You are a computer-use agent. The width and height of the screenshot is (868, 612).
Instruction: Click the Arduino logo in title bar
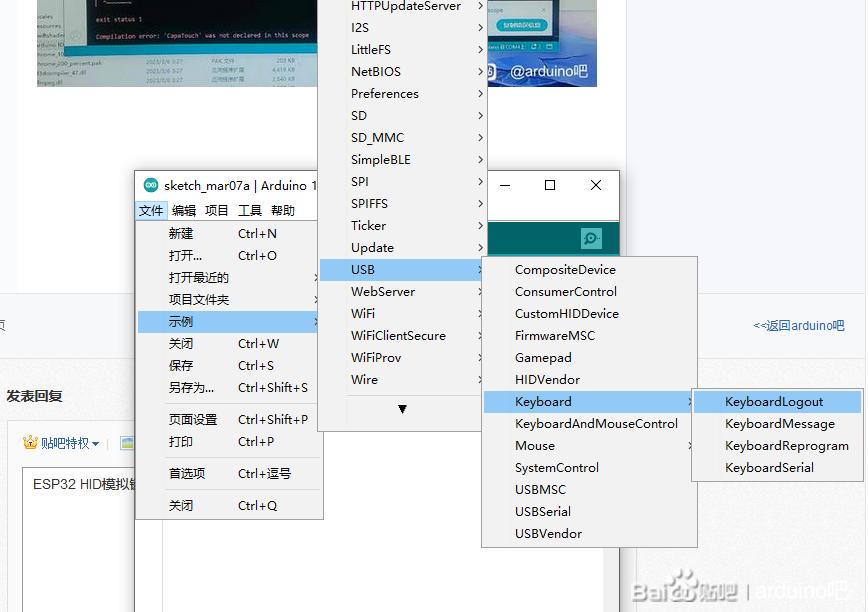click(x=151, y=185)
